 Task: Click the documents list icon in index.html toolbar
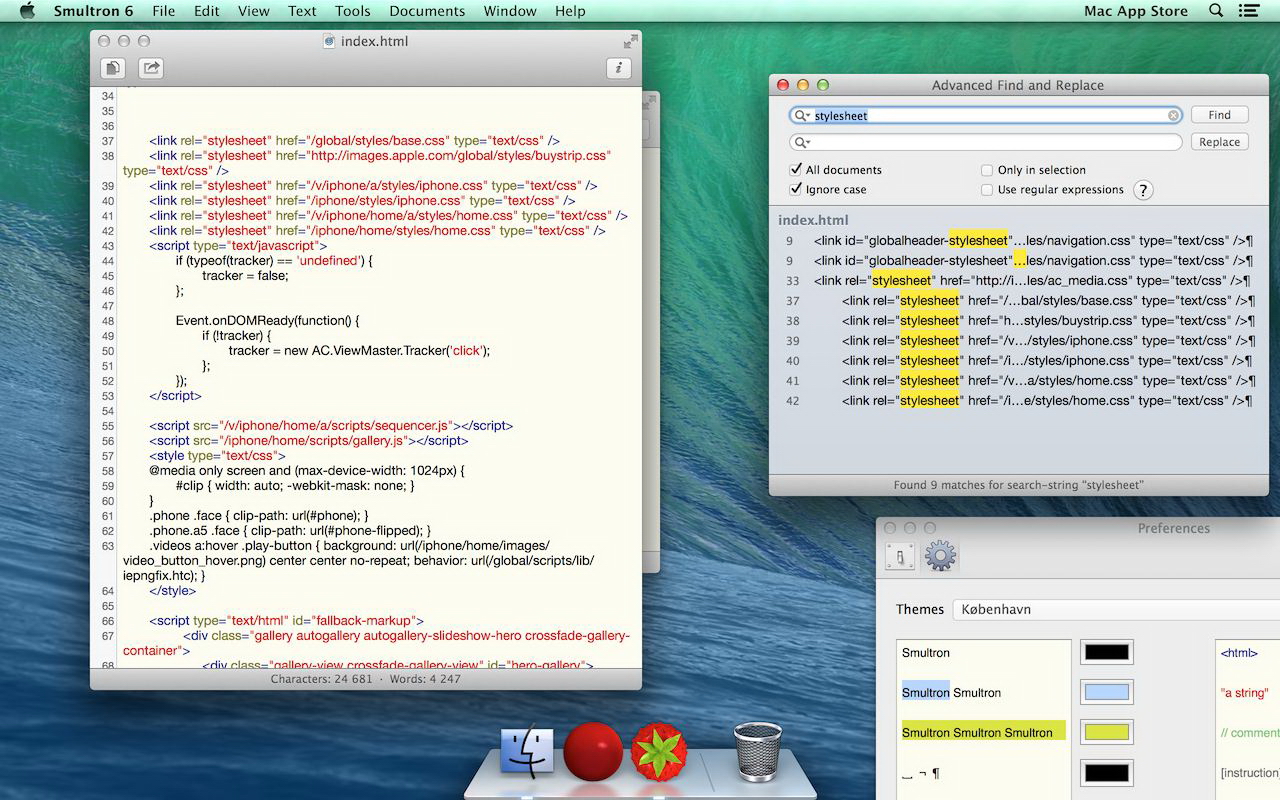tap(113, 68)
